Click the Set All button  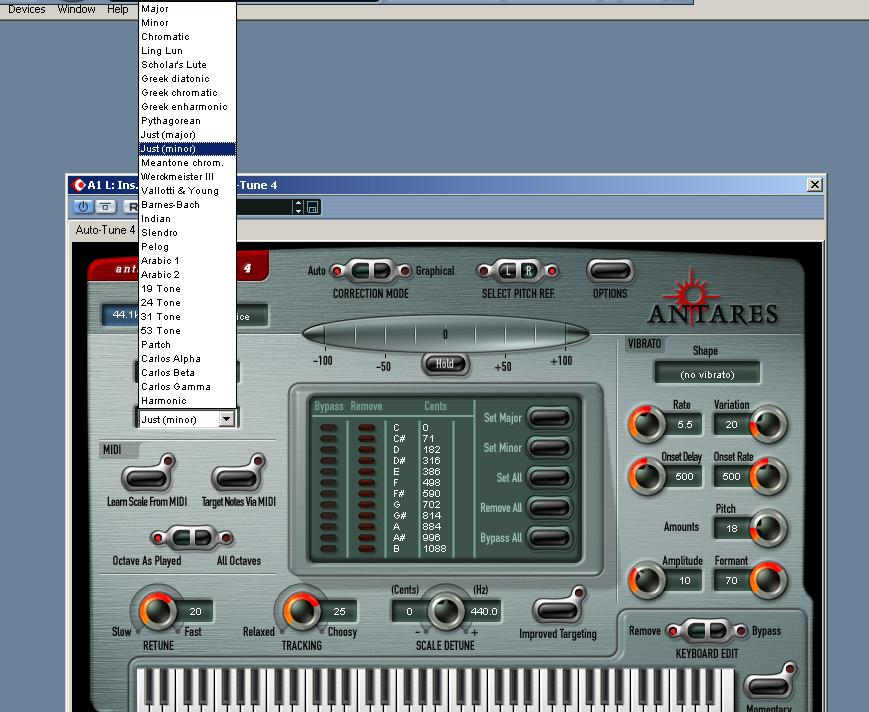point(549,478)
